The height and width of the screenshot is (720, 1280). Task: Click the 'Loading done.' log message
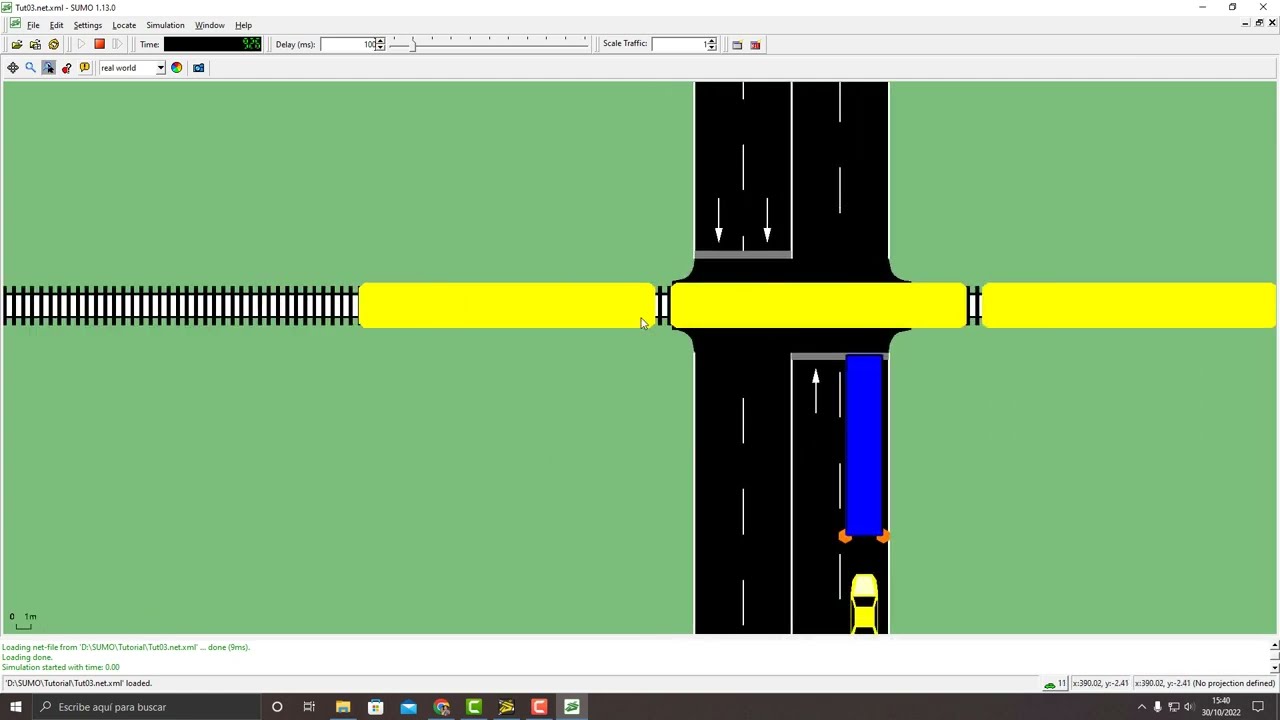click(x=27, y=657)
